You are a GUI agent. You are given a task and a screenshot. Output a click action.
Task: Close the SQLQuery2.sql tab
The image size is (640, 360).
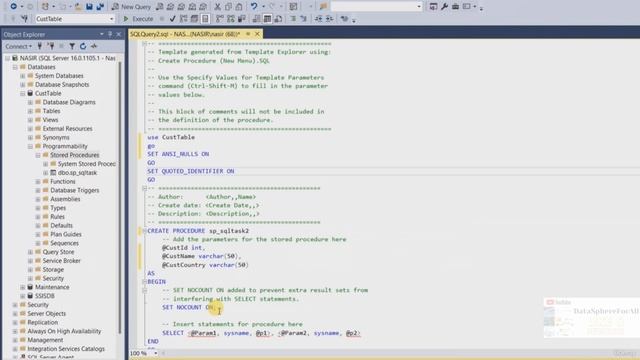click(x=257, y=34)
